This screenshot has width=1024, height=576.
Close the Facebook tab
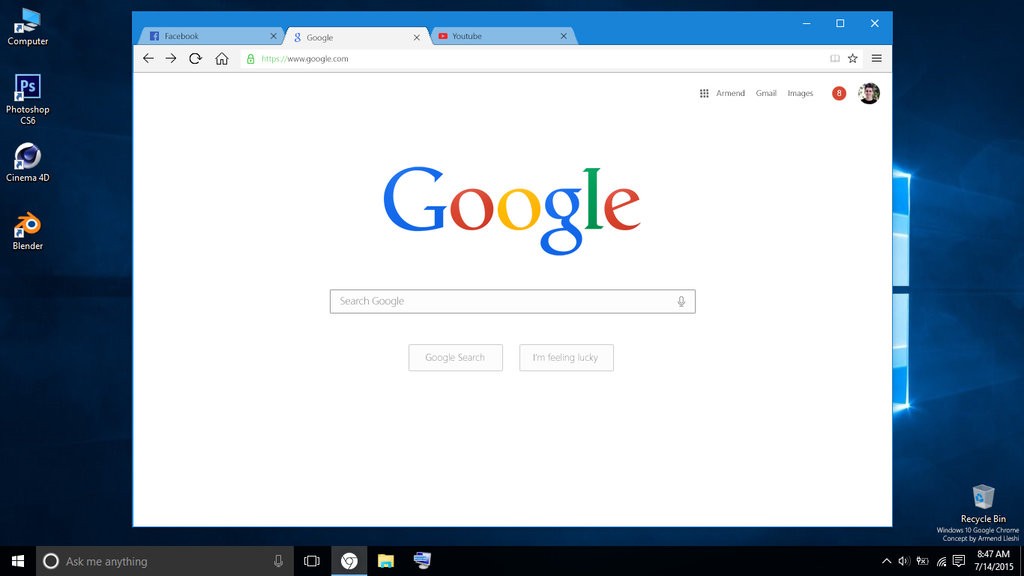pos(274,36)
